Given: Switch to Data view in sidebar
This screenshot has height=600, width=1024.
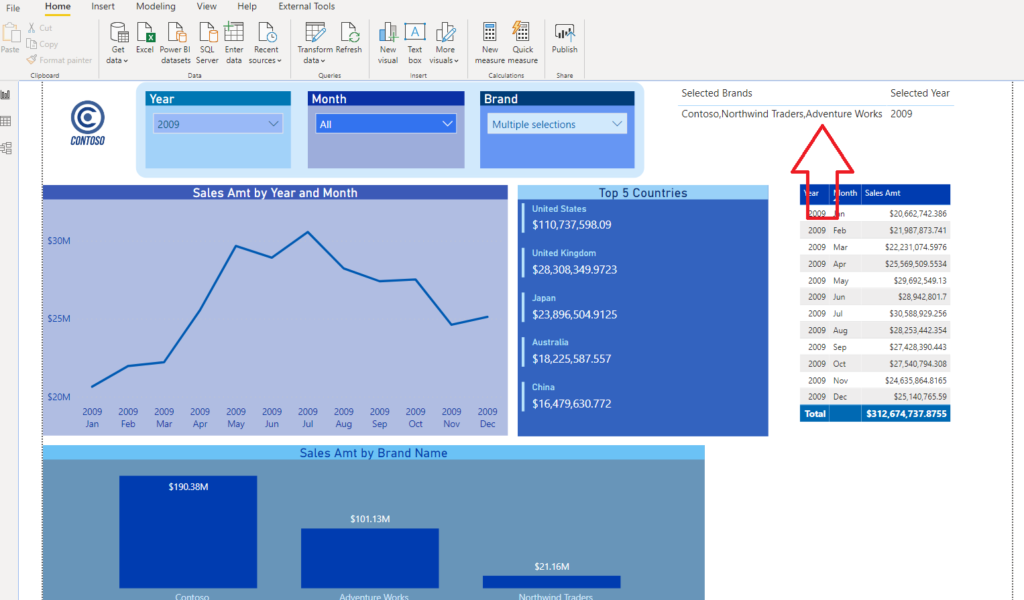Looking at the screenshot, I should (x=6, y=121).
